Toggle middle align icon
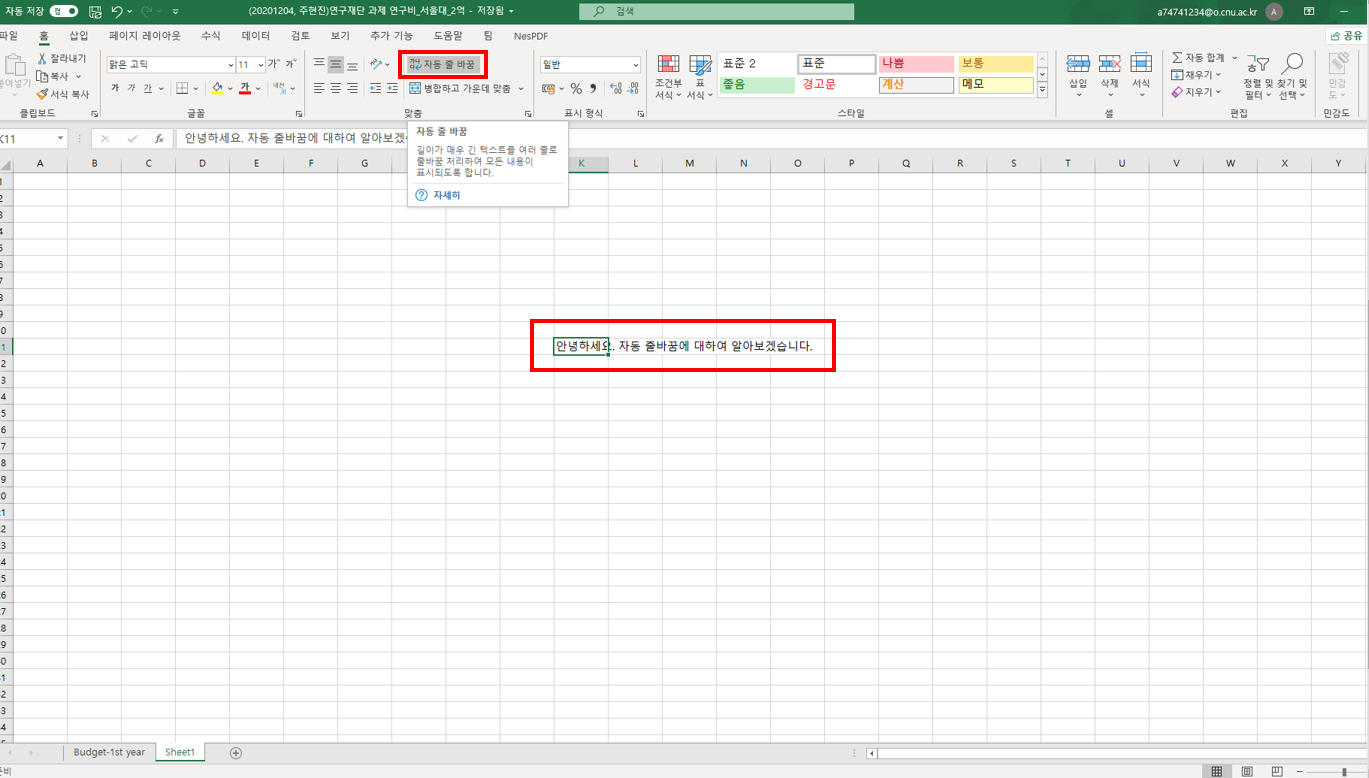The width and height of the screenshot is (1369, 778). [x=336, y=64]
